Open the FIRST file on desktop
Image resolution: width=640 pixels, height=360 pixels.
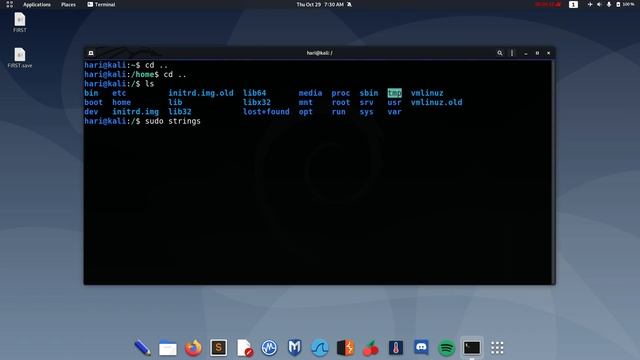coord(20,22)
